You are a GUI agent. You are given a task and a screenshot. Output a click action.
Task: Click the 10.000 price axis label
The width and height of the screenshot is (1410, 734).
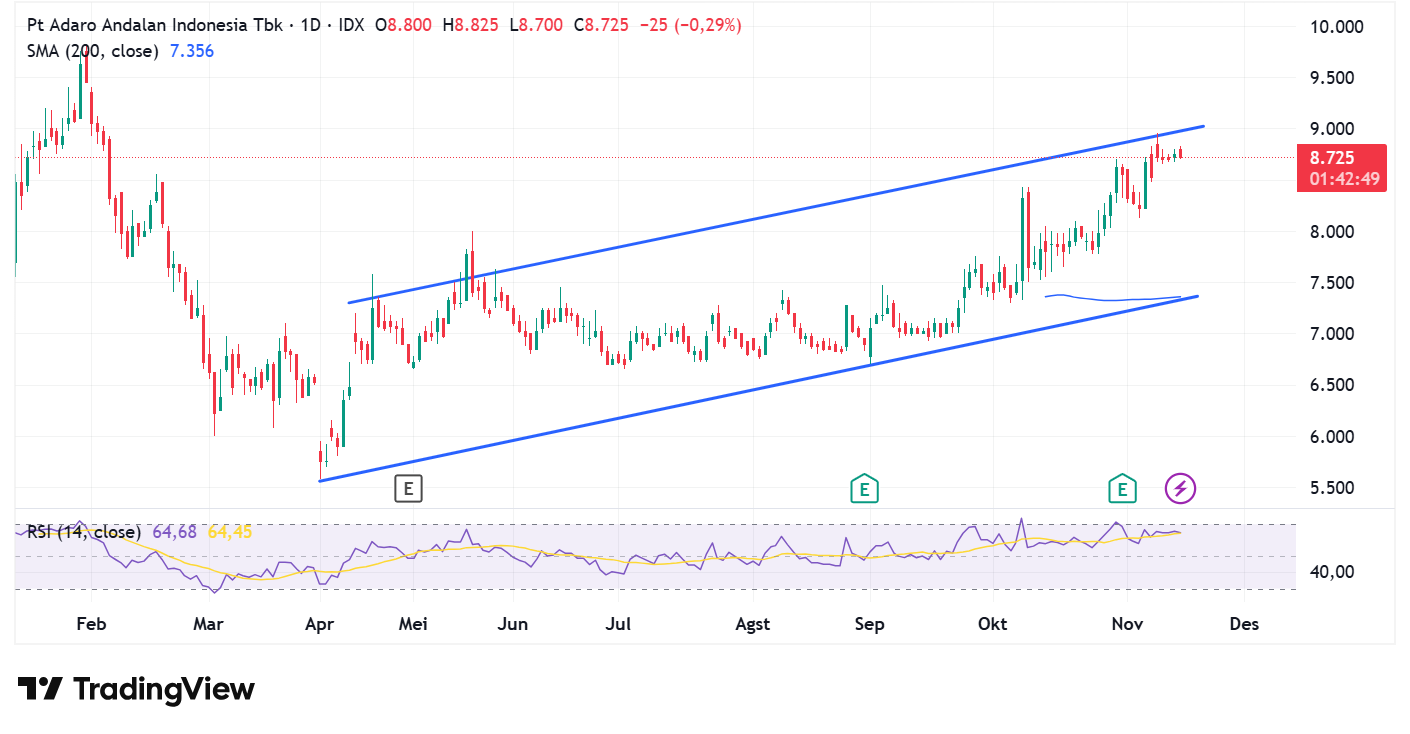tap(1336, 26)
